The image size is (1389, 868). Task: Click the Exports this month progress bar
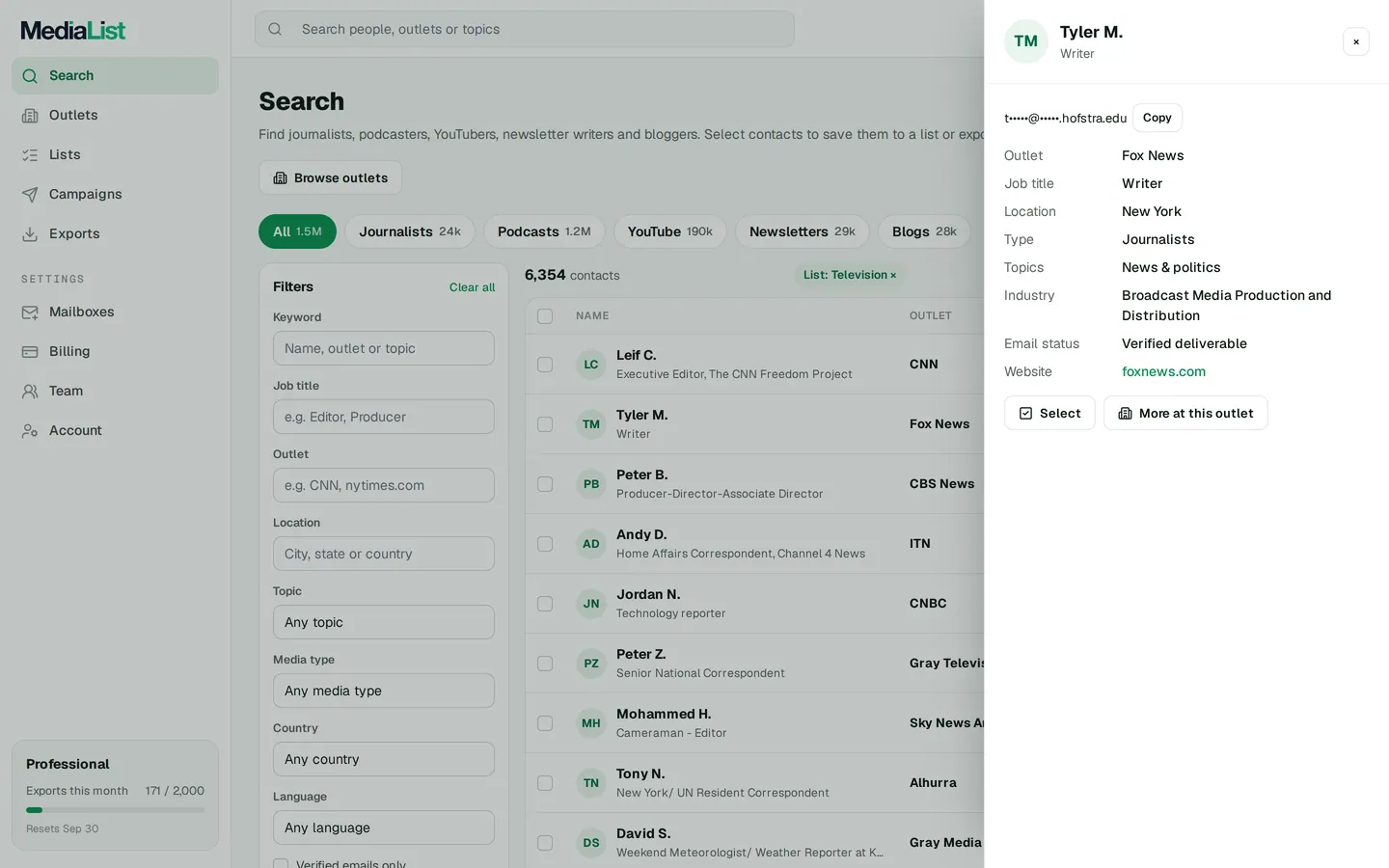(115, 810)
